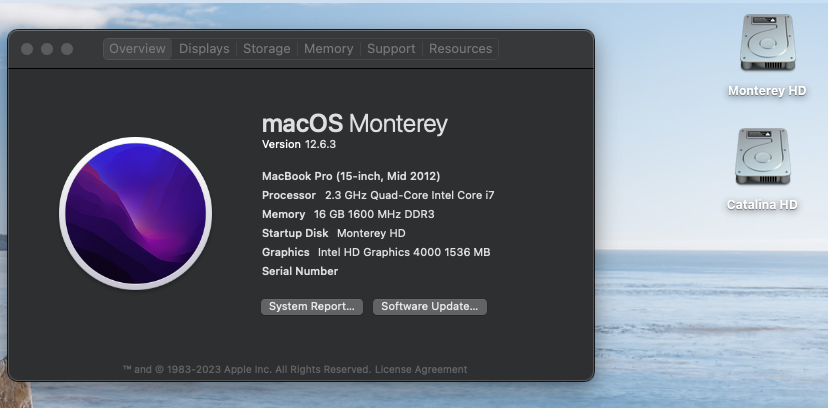The height and width of the screenshot is (408, 828).
Task: Go to the Support tab
Action: [391, 49]
